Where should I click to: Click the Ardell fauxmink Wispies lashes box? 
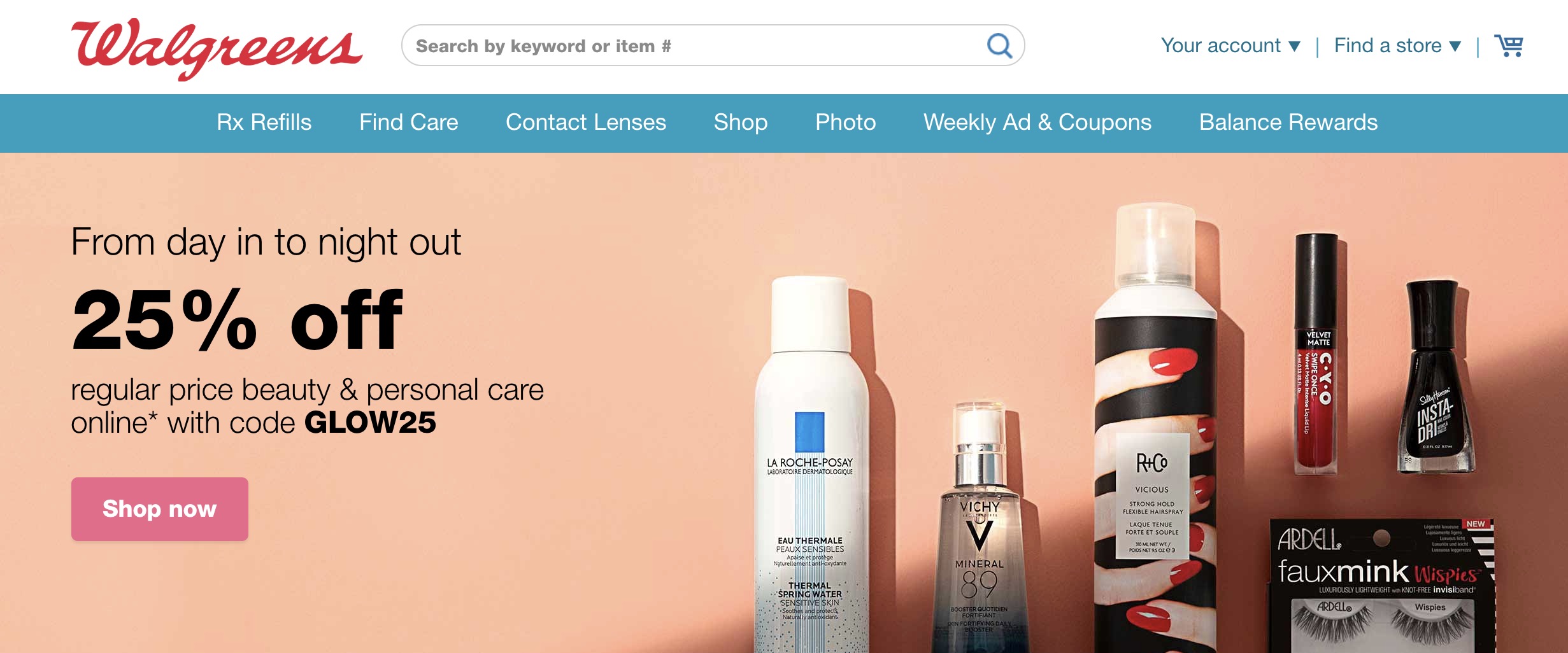[x=1381, y=586]
